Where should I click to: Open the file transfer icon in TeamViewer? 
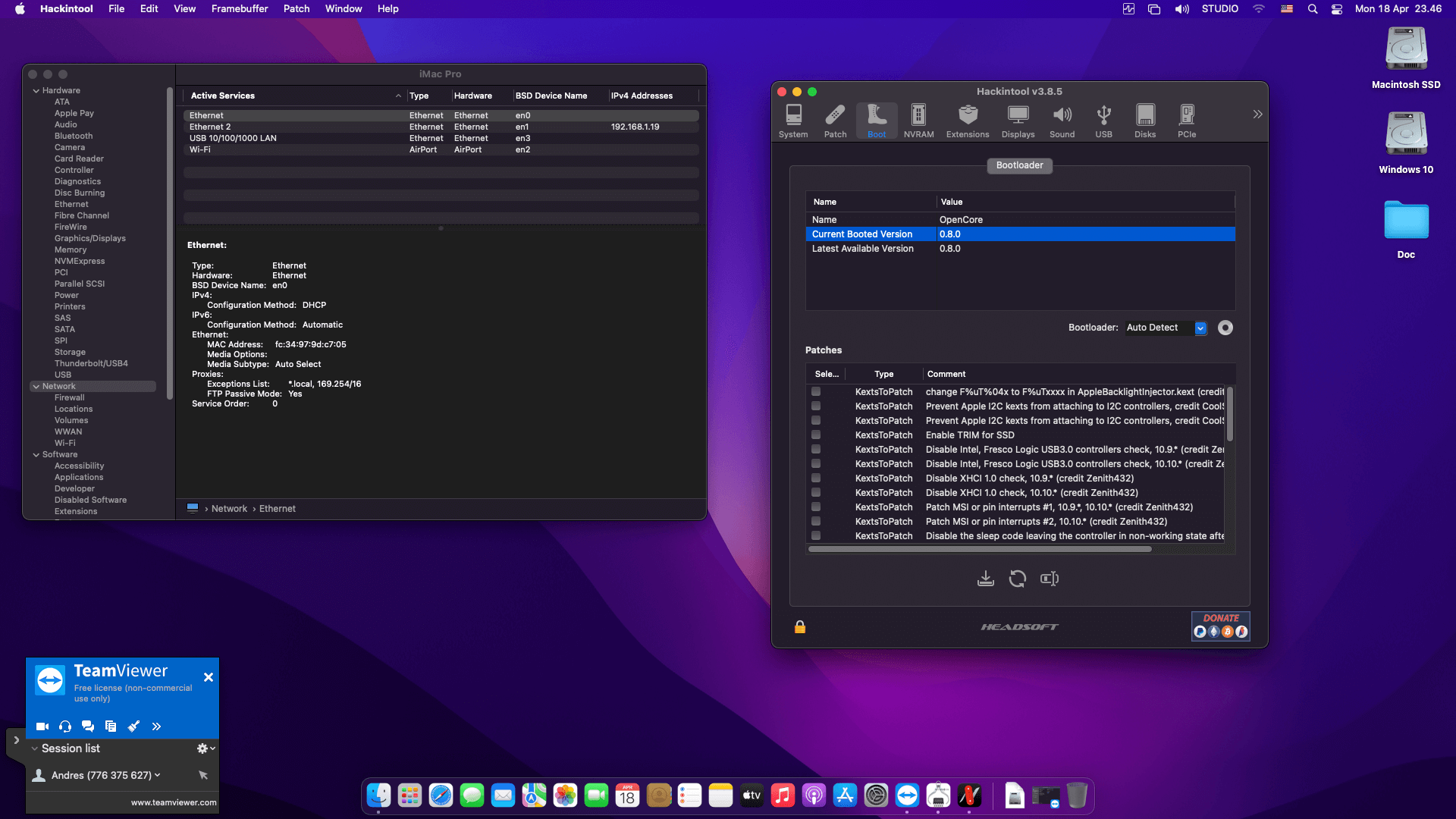(x=111, y=726)
